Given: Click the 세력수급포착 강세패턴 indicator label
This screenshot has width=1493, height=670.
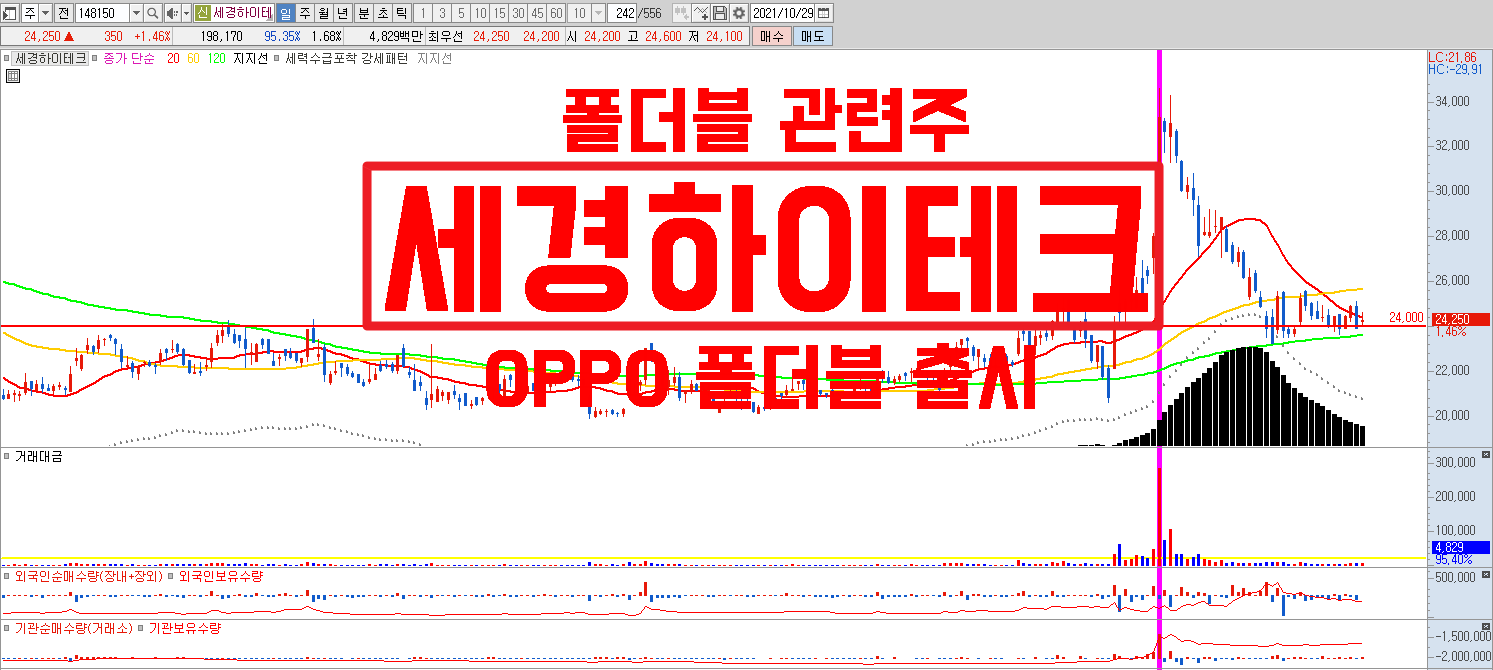Looking at the screenshot, I should pyautogui.click(x=346, y=59).
